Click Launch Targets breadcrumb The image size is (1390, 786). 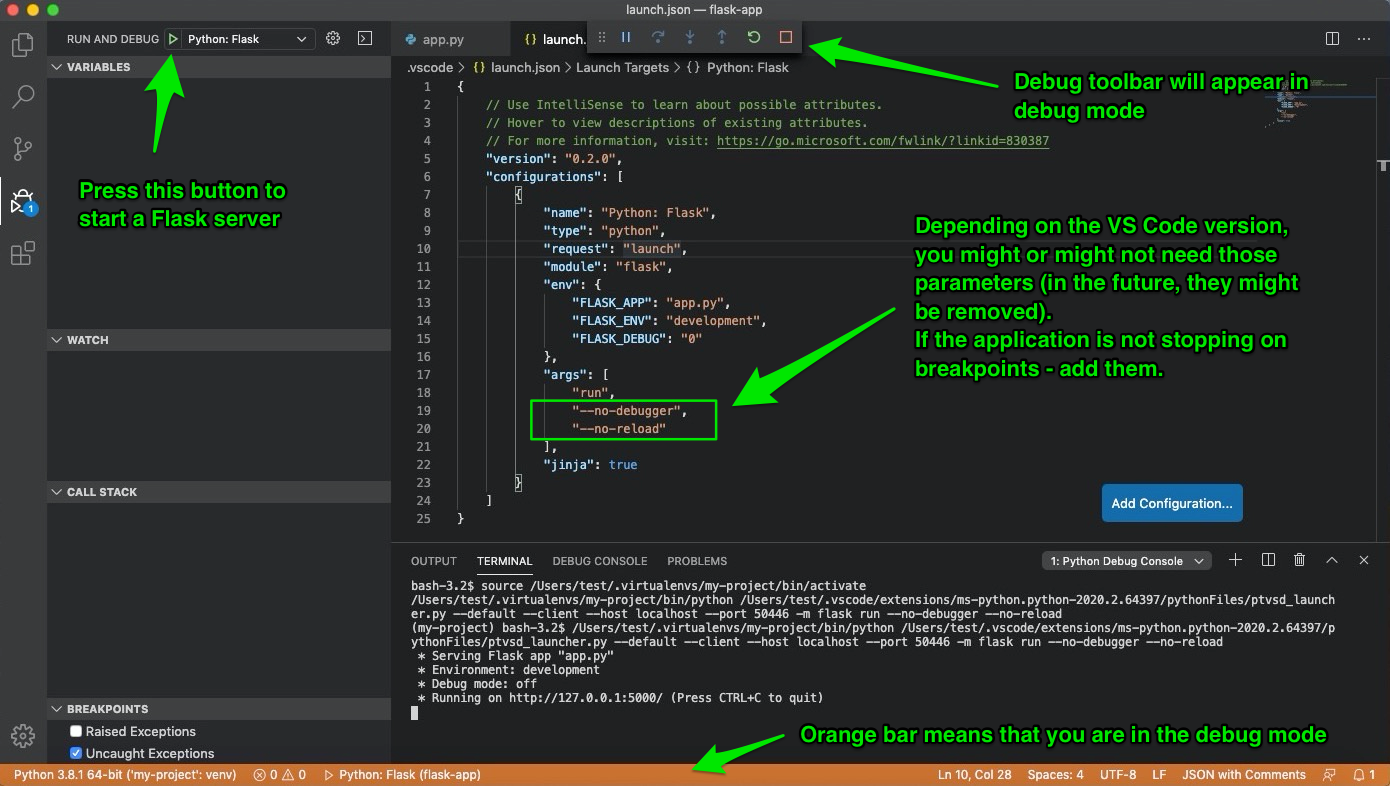pyautogui.click(x=622, y=68)
